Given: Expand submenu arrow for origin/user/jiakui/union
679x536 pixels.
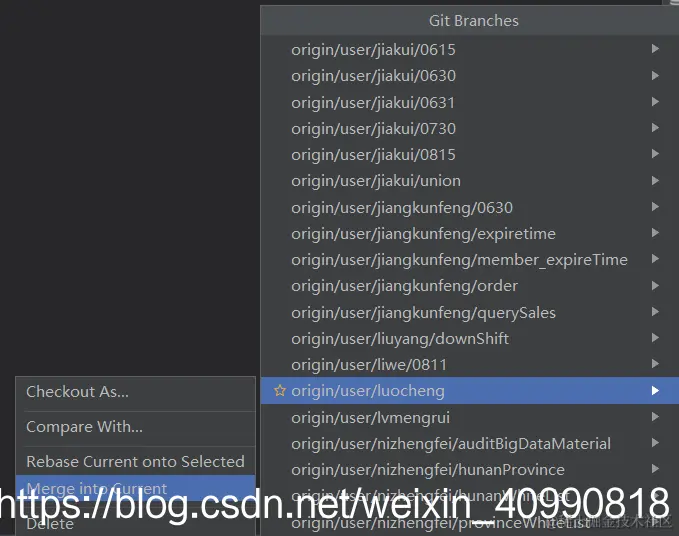Looking at the screenshot, I should click(x=655, y=181).
